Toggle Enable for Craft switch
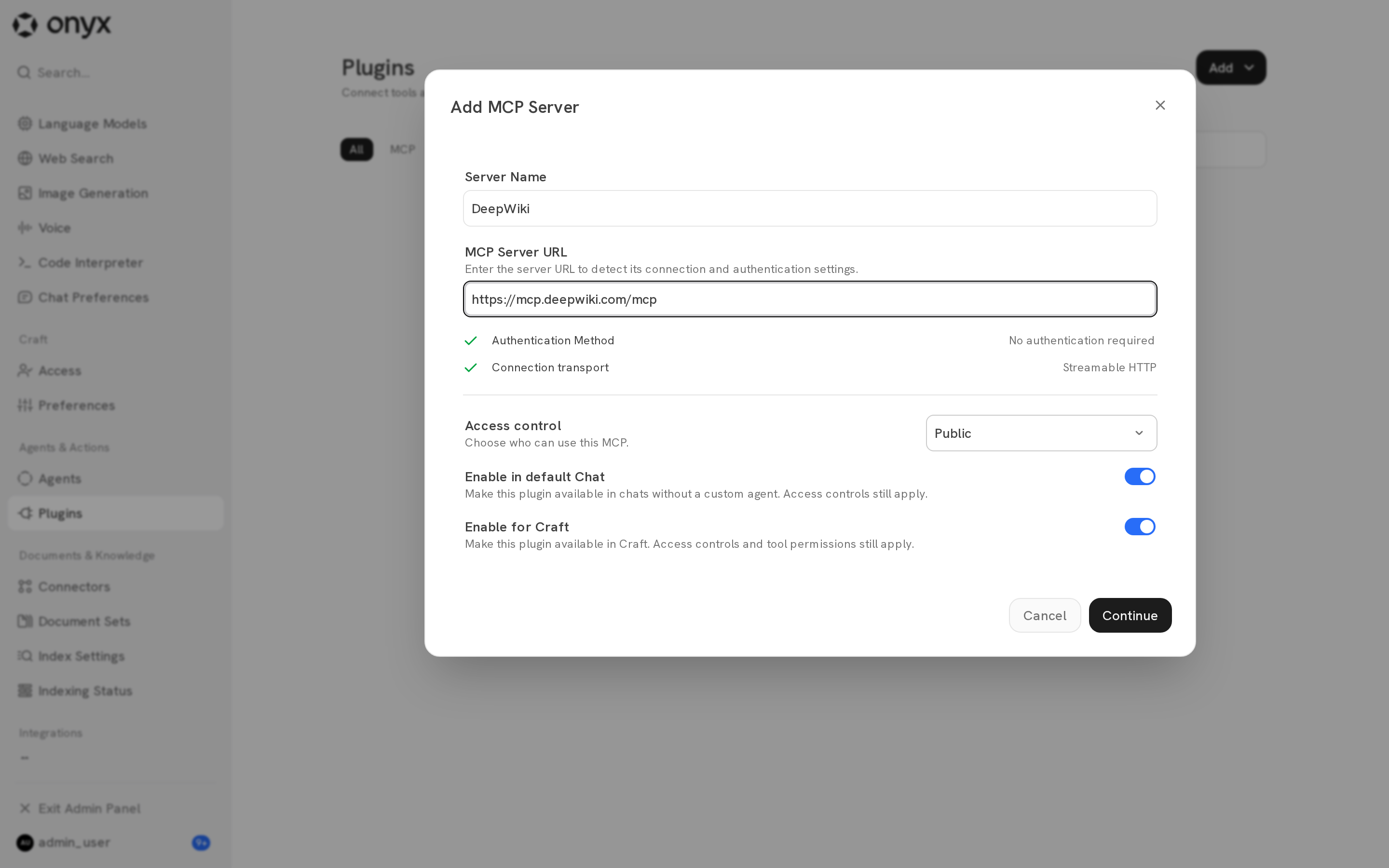Viewport: 1389px width, 868px height. tap(1139, 527)
